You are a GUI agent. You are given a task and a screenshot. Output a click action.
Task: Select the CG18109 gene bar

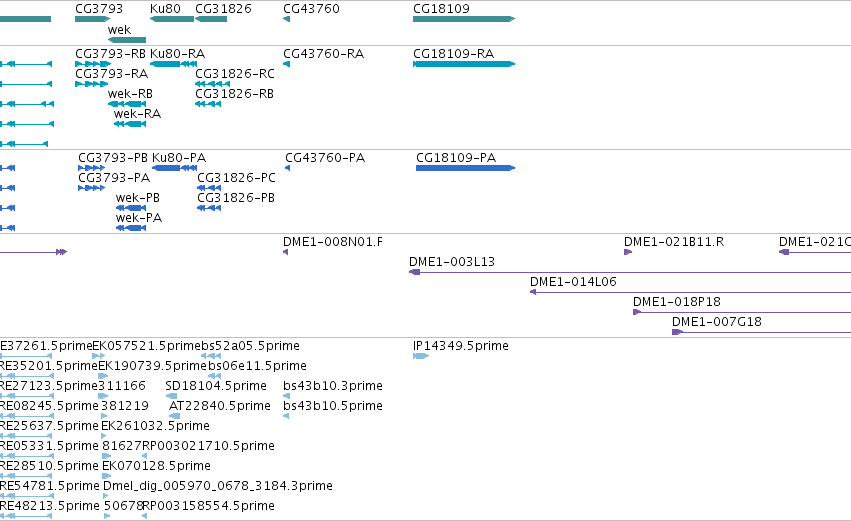click(464, 19)
